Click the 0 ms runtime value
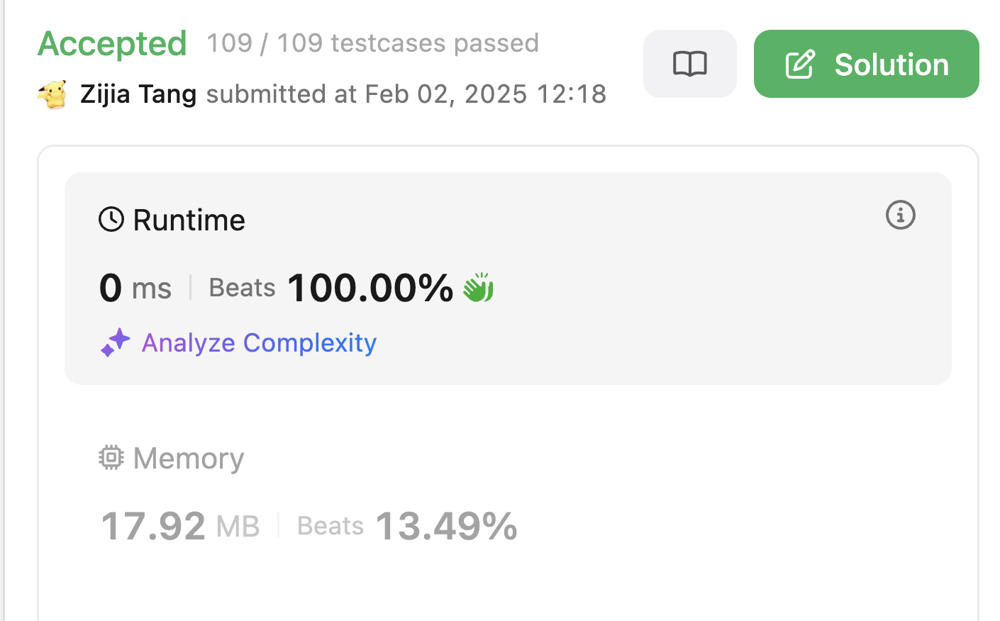Image resolution: width=1000 pixels, height=621 pixels. (135, 289)
